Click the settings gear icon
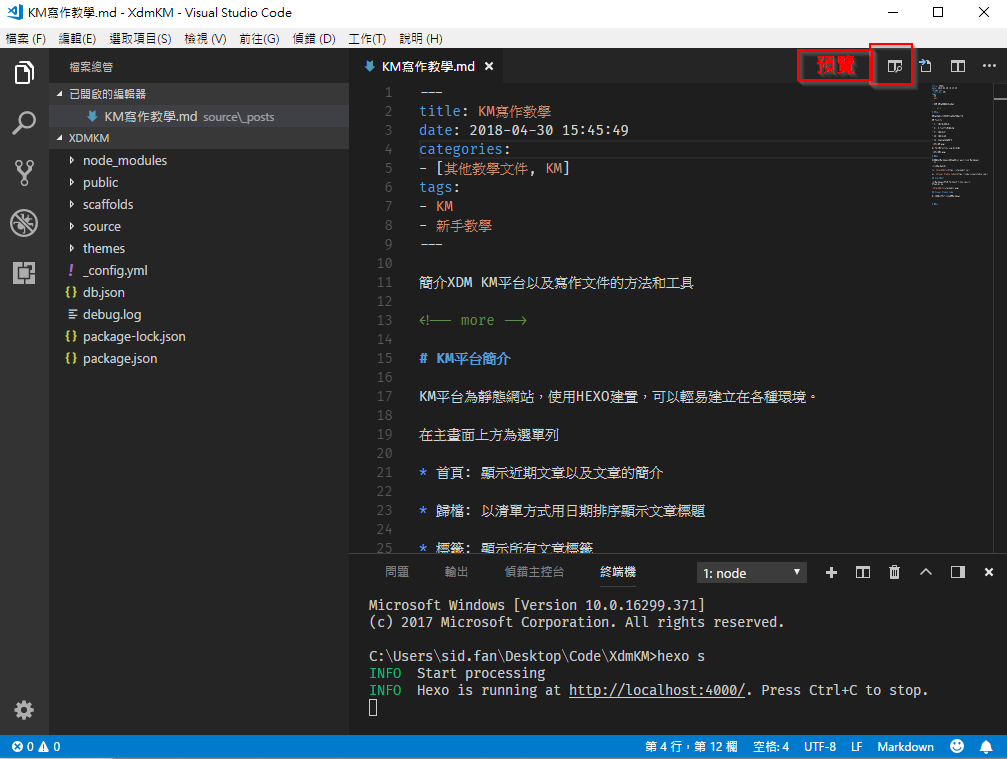 pos(23,710)
